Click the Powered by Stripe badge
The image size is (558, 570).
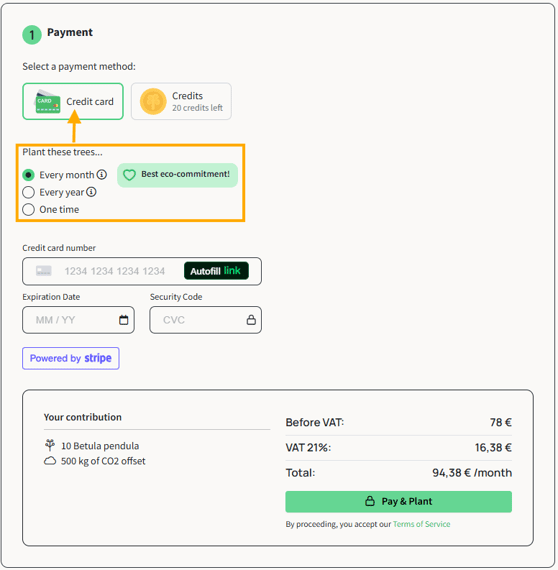pyautogui.click(x=71, y=358)
